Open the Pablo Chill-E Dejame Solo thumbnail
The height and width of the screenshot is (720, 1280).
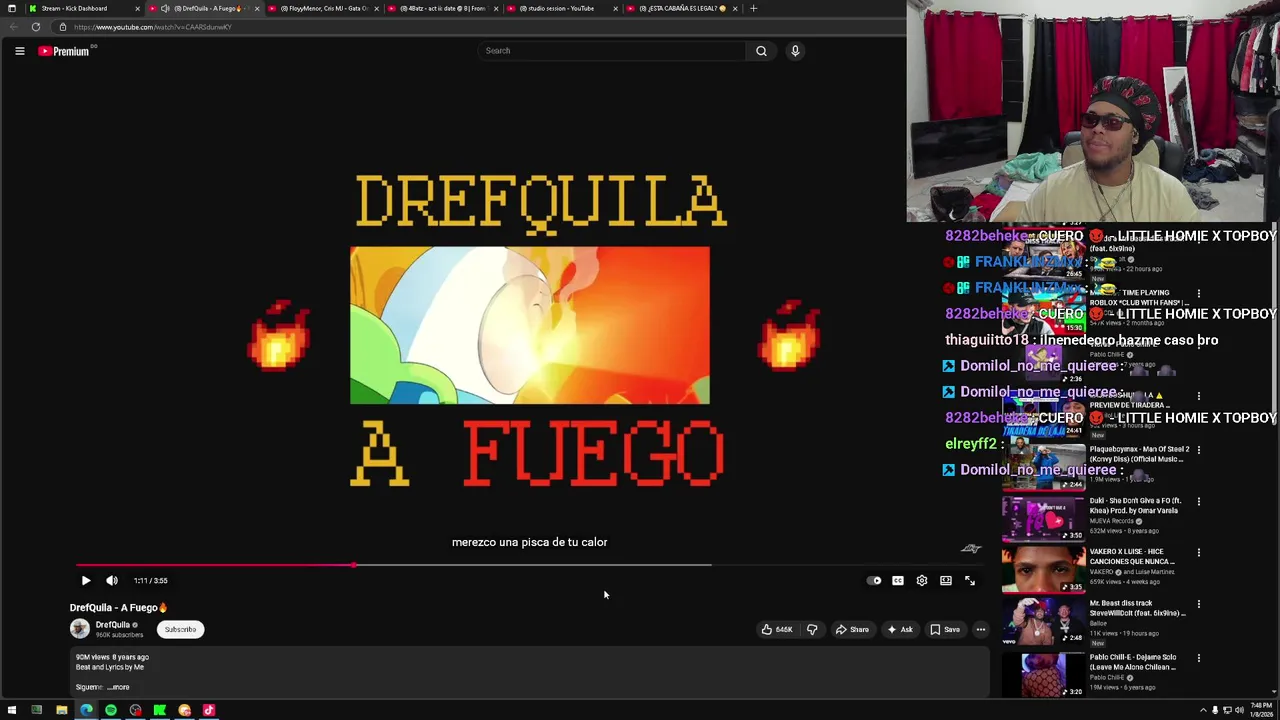(x=1044, y=674)
